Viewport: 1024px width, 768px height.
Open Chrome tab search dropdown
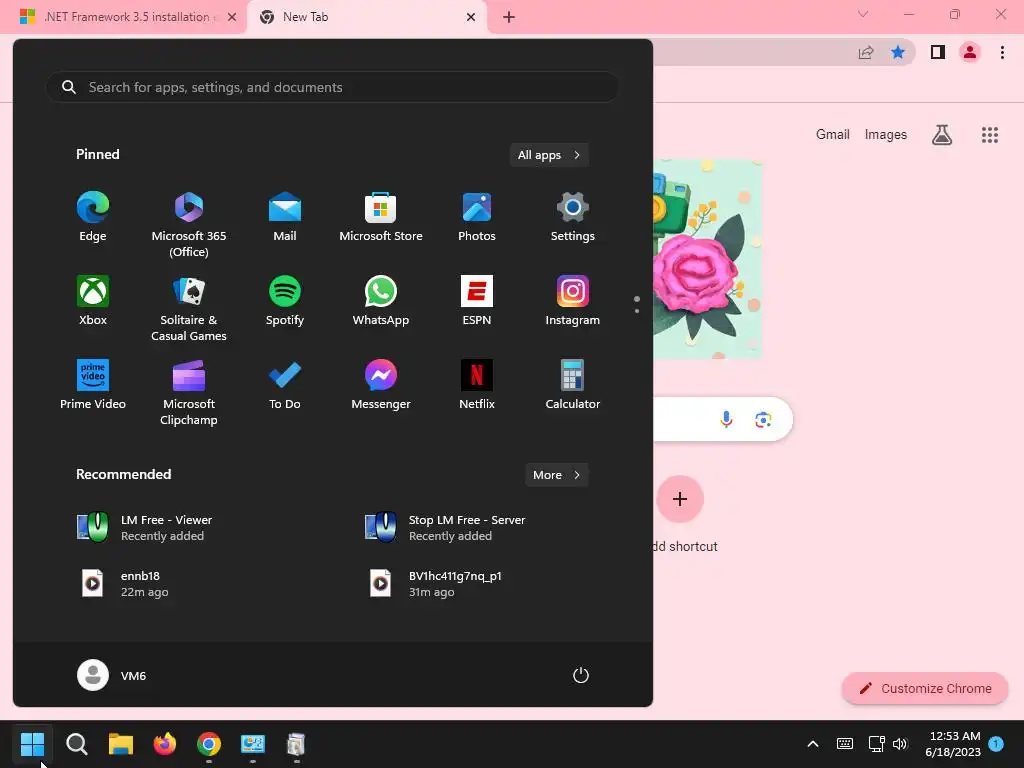[x=863, y=14]
